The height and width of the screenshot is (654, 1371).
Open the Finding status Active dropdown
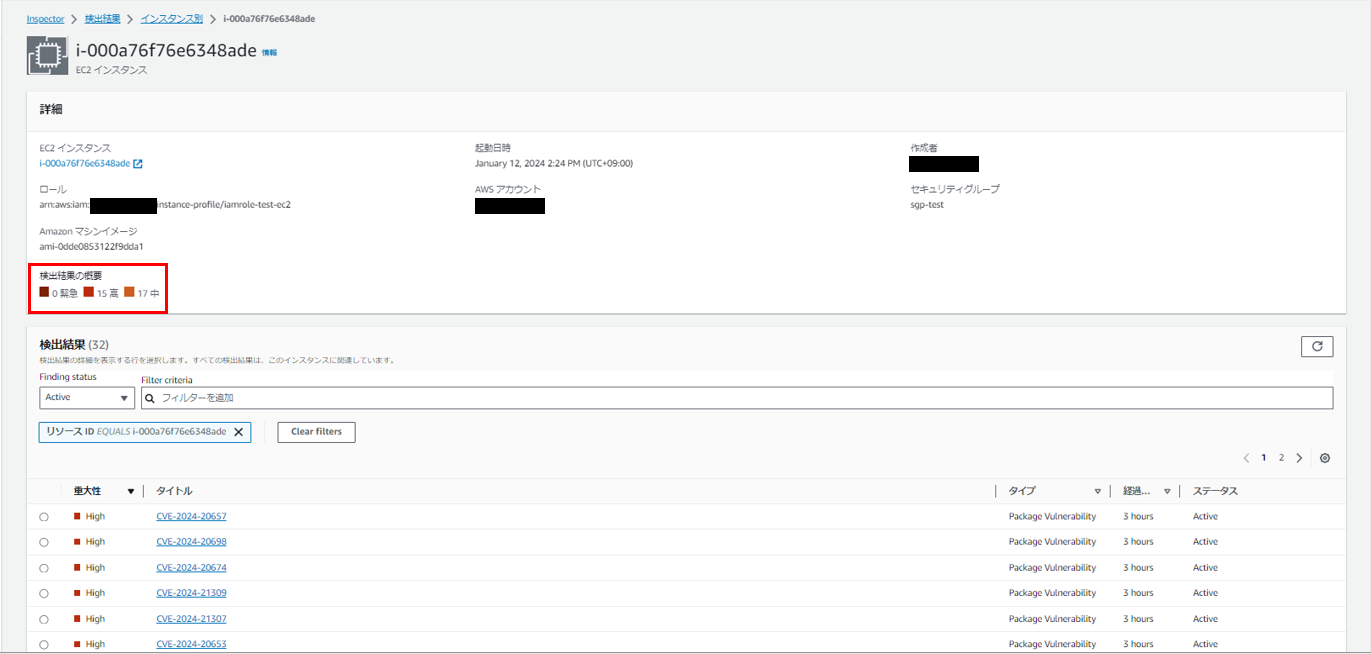click(87, 397)
